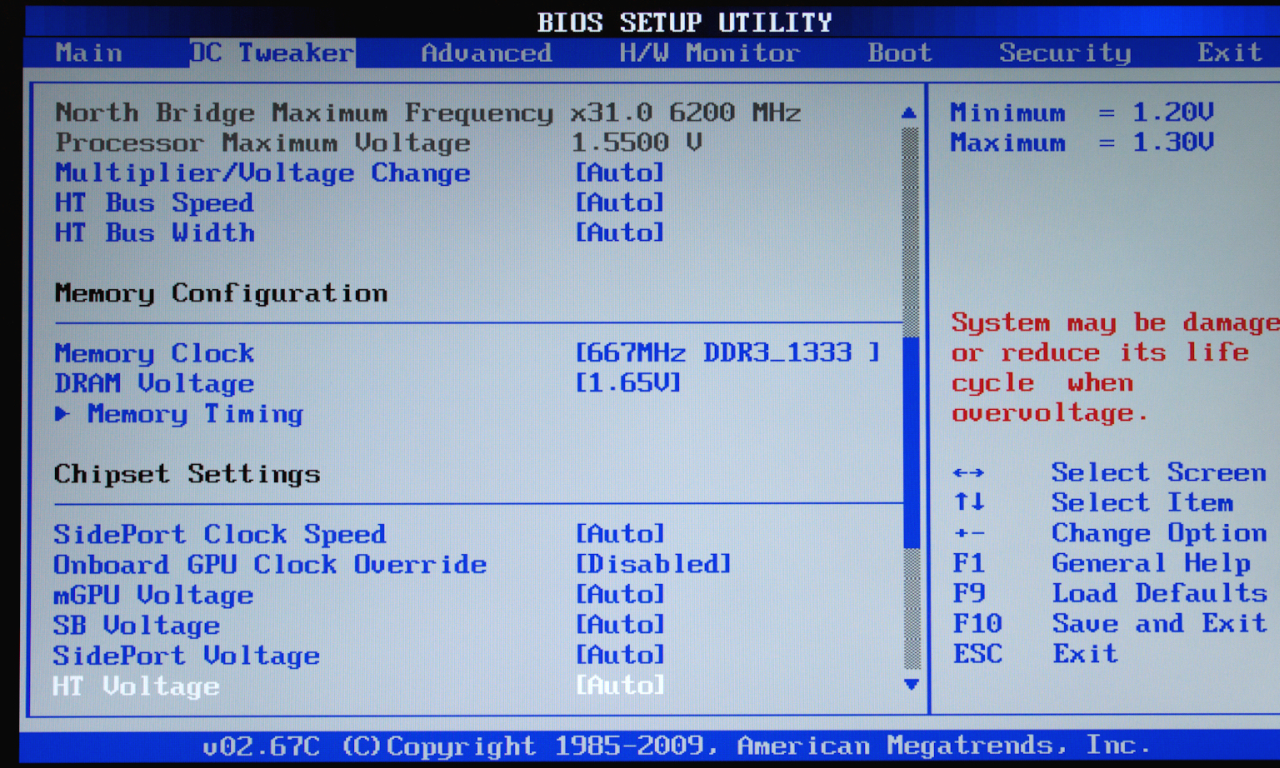The width and height of the screenshot is (1280, 768).
Task: Switch to the Advanced tab
Action: [x=486, y=53]
